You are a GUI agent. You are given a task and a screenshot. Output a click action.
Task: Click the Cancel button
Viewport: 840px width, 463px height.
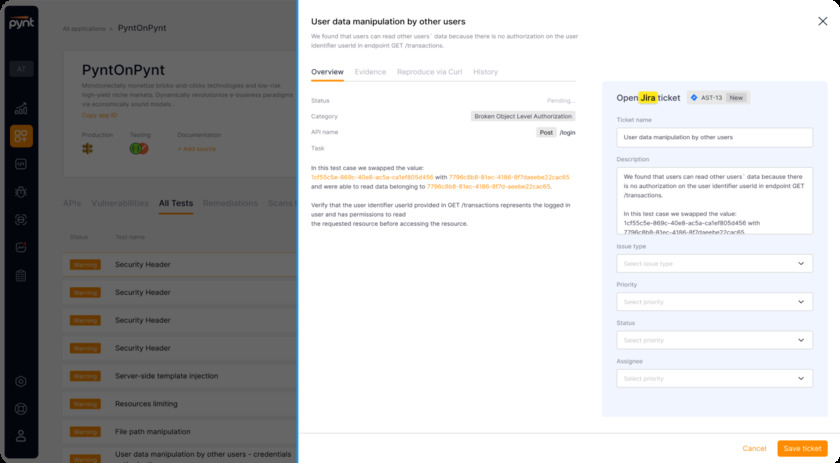tap(754, 448)
